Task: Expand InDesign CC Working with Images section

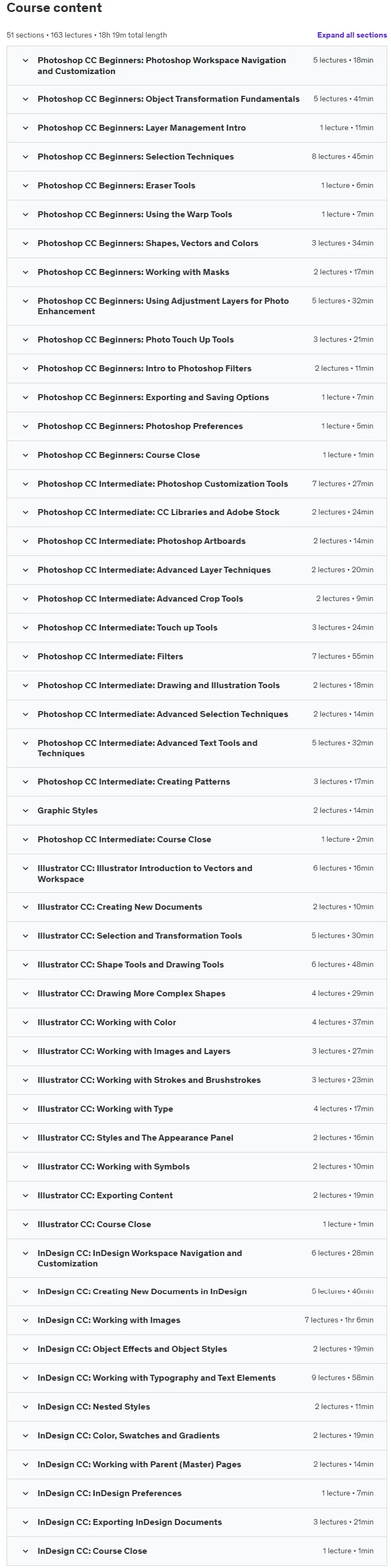Action: [x=196, y=1320]
